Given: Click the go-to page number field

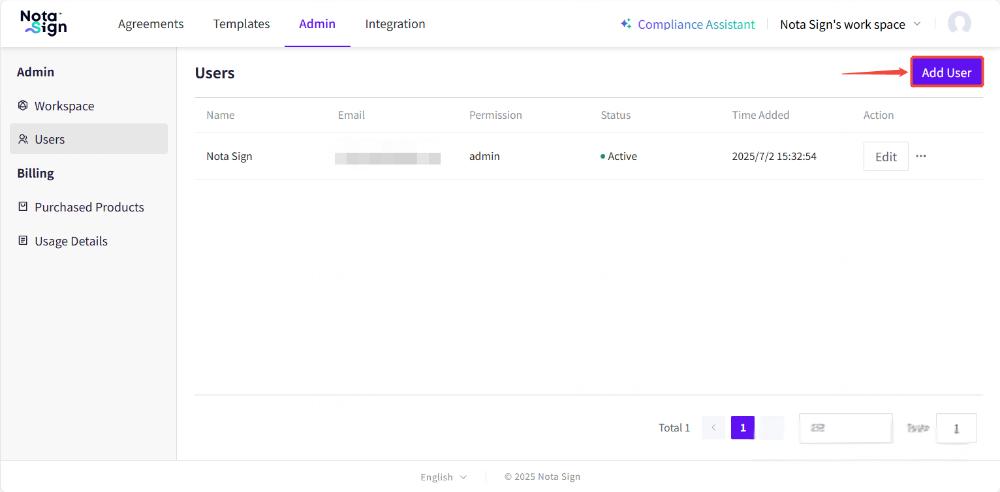Looking at the screenshot, I should coord(956,428).
